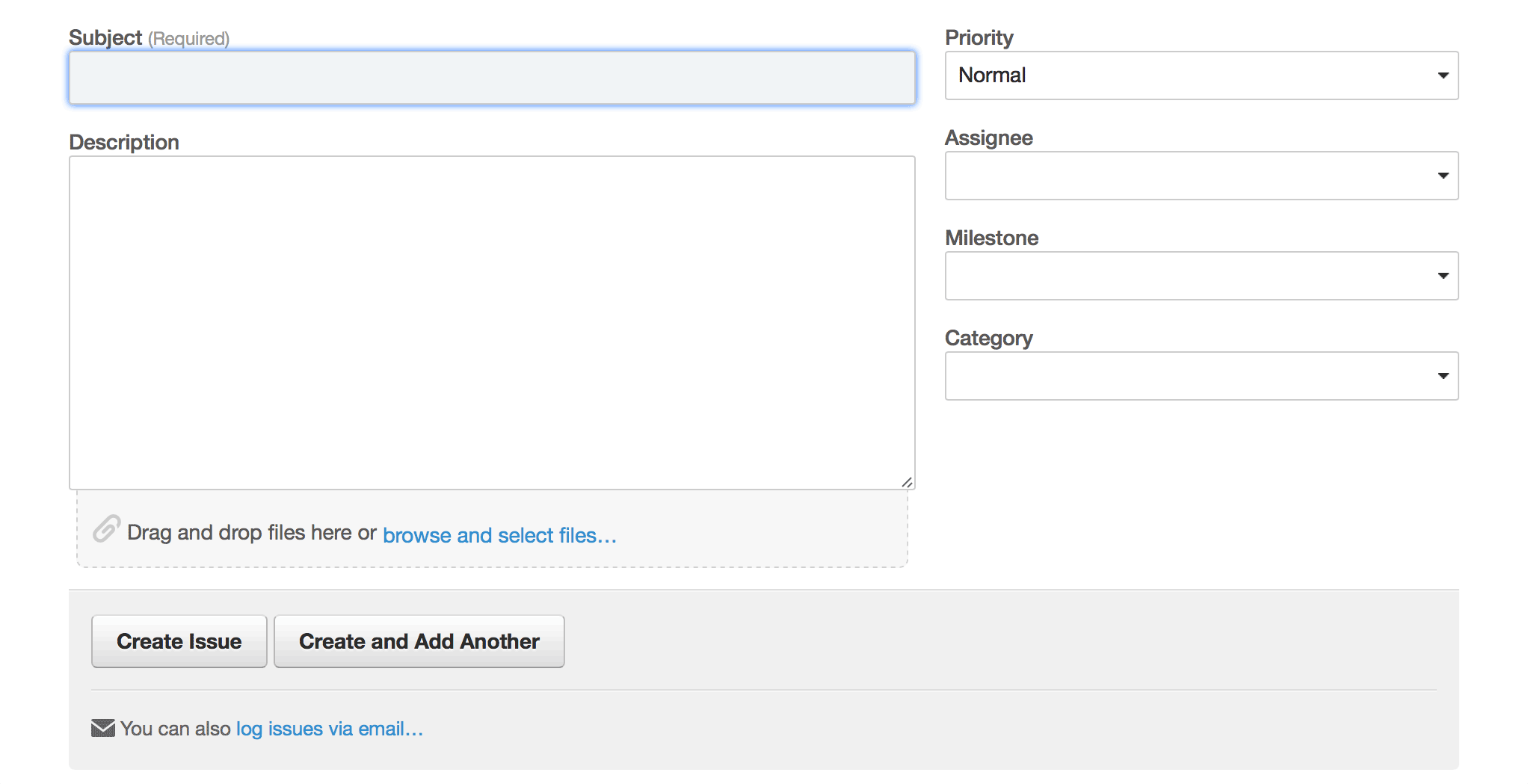The width and height of the screenshot is (1528, 784).
Task: Click Create and Add Another button
Action: 419,641
